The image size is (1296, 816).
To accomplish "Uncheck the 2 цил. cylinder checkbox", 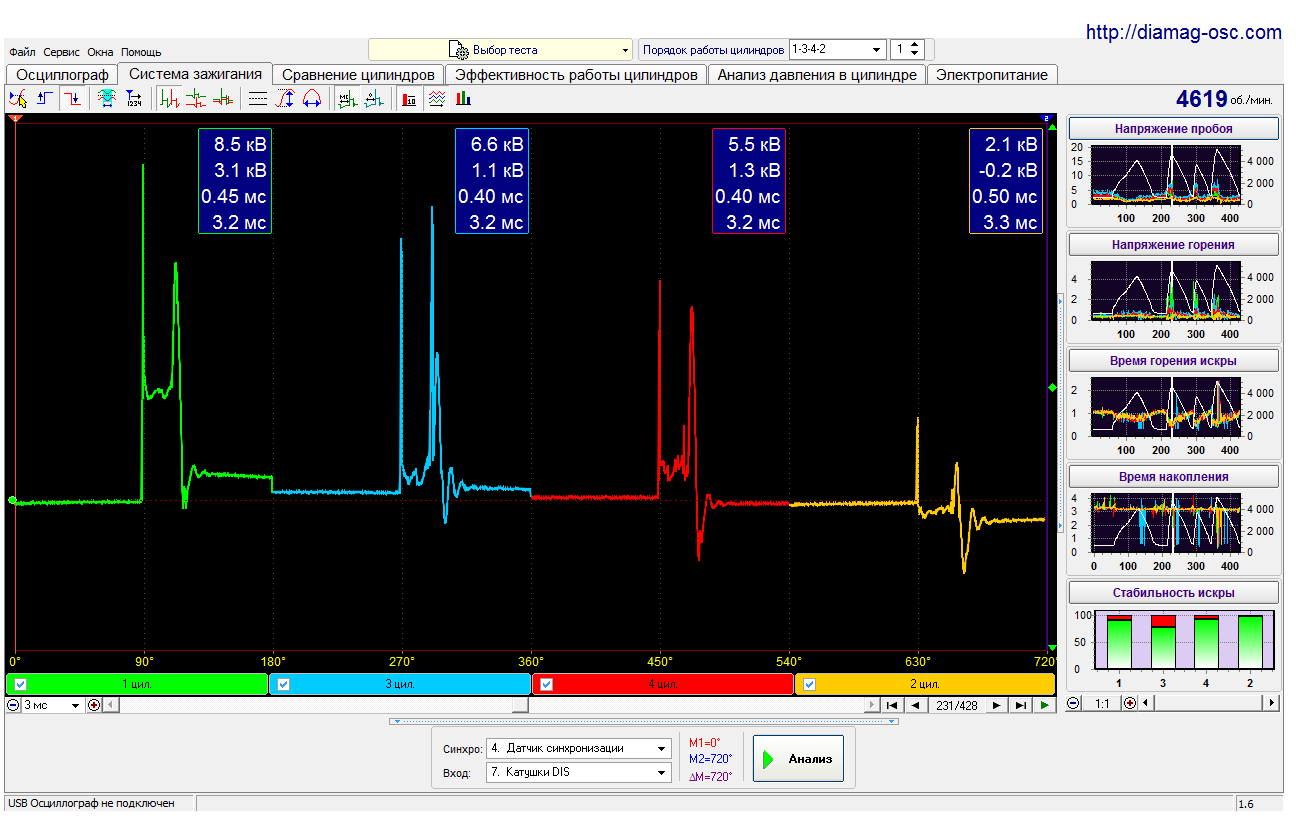I will (x=809, y=684).
